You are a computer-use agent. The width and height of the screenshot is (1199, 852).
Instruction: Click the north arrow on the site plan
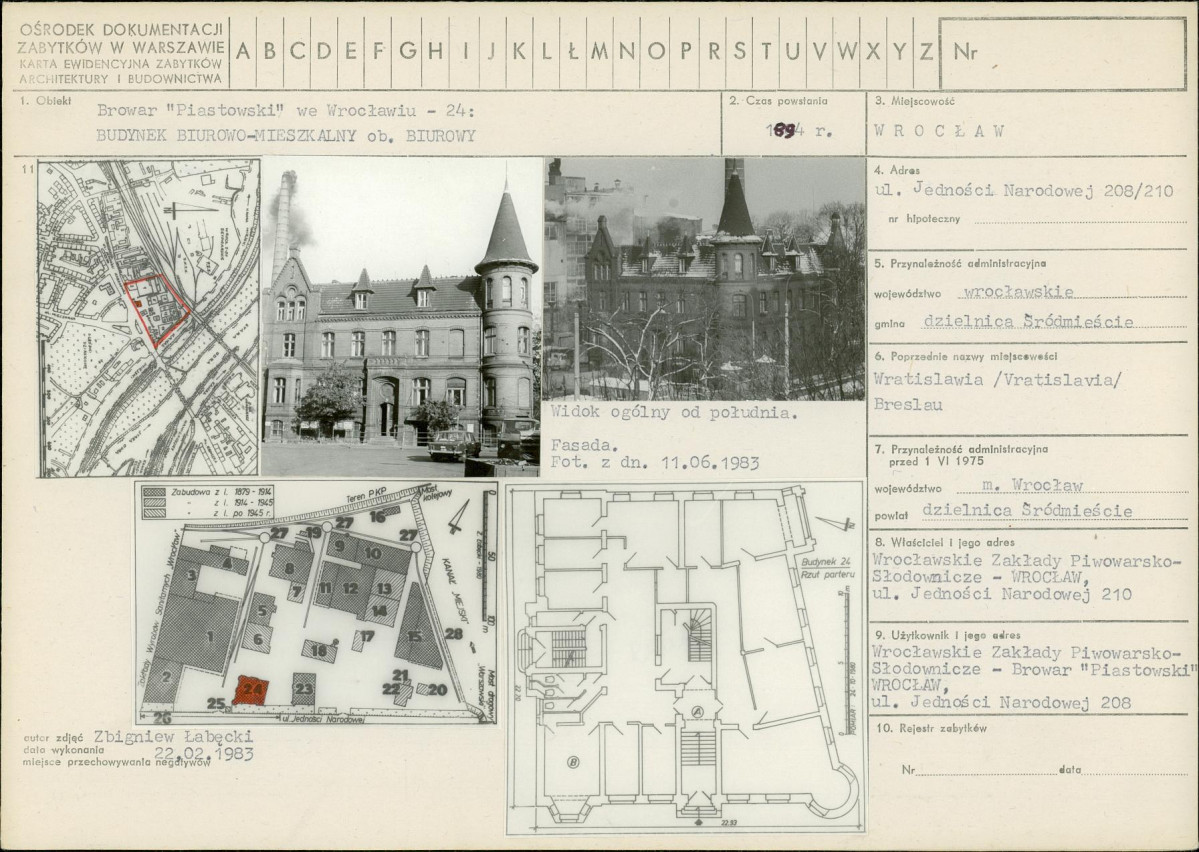(458, 518)
